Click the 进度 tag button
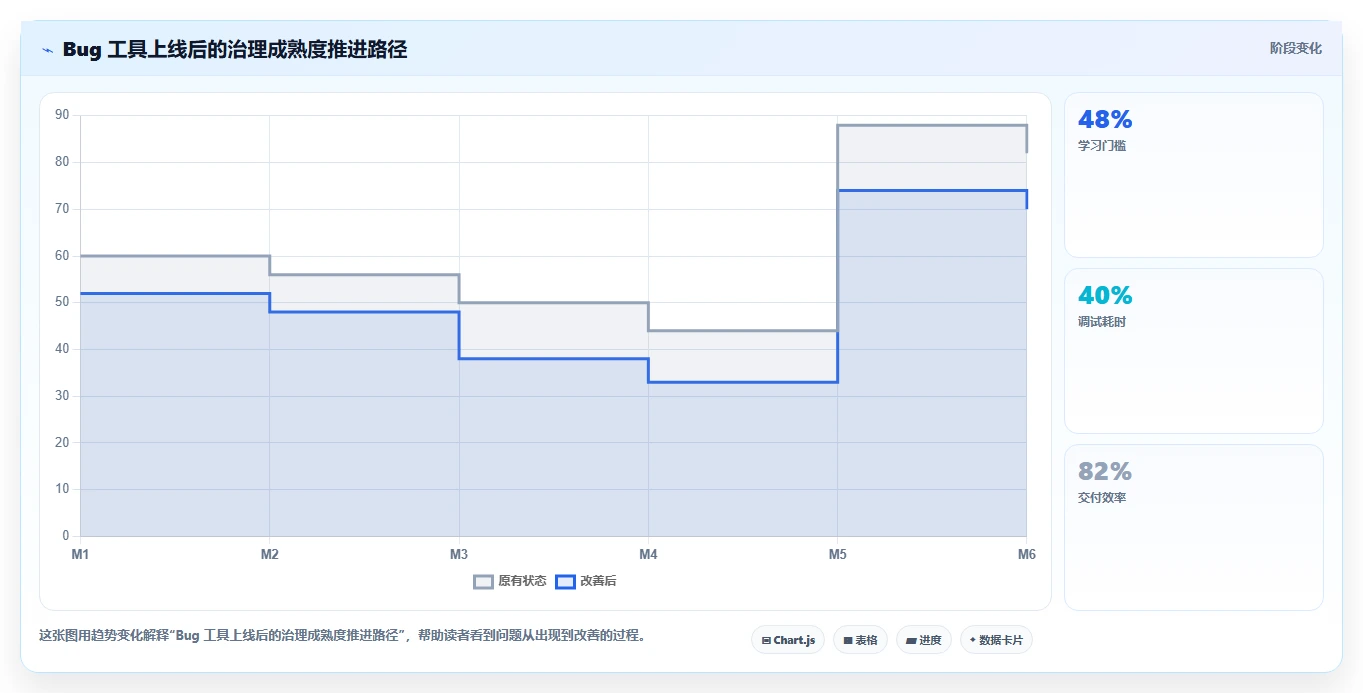Viewport: 1363px width, 693px height. click(924, 640)
